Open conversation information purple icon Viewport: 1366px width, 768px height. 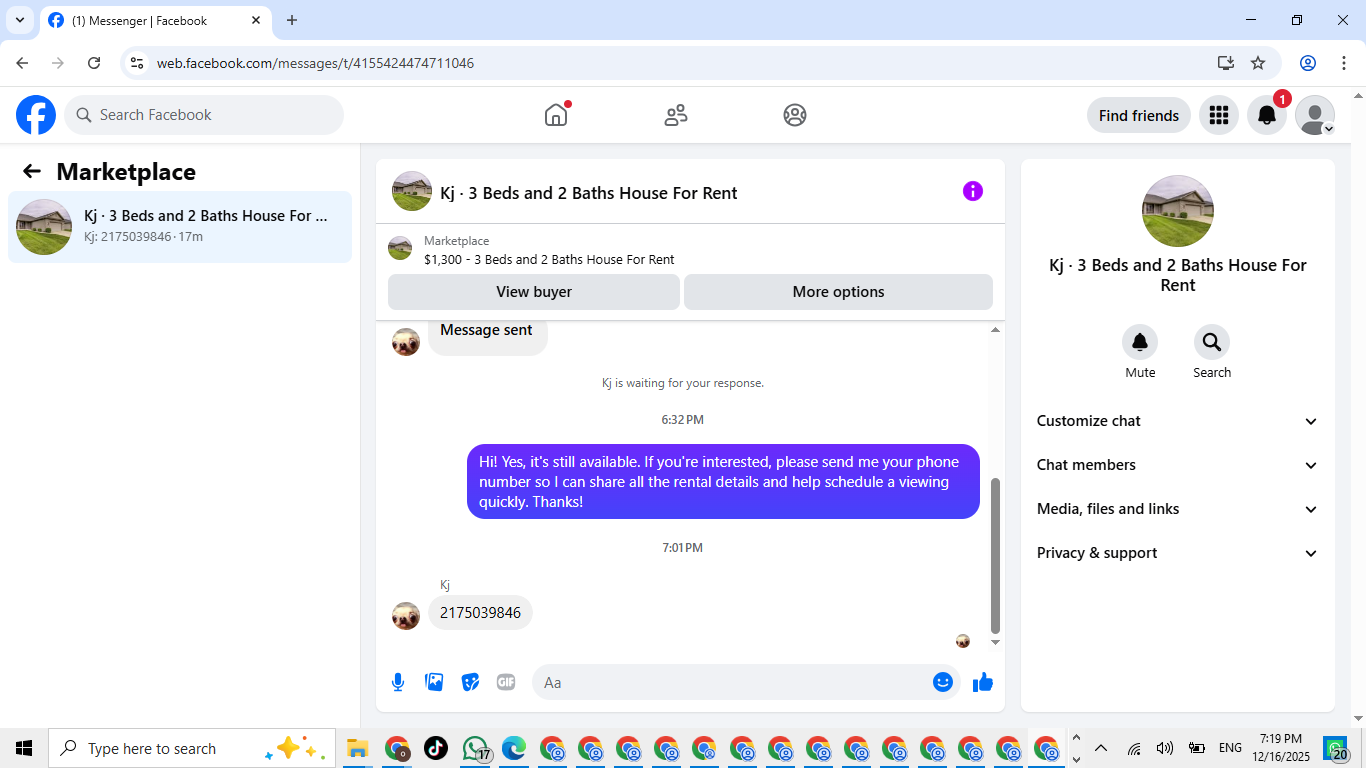pyautogui.click(x=973, y=191)
